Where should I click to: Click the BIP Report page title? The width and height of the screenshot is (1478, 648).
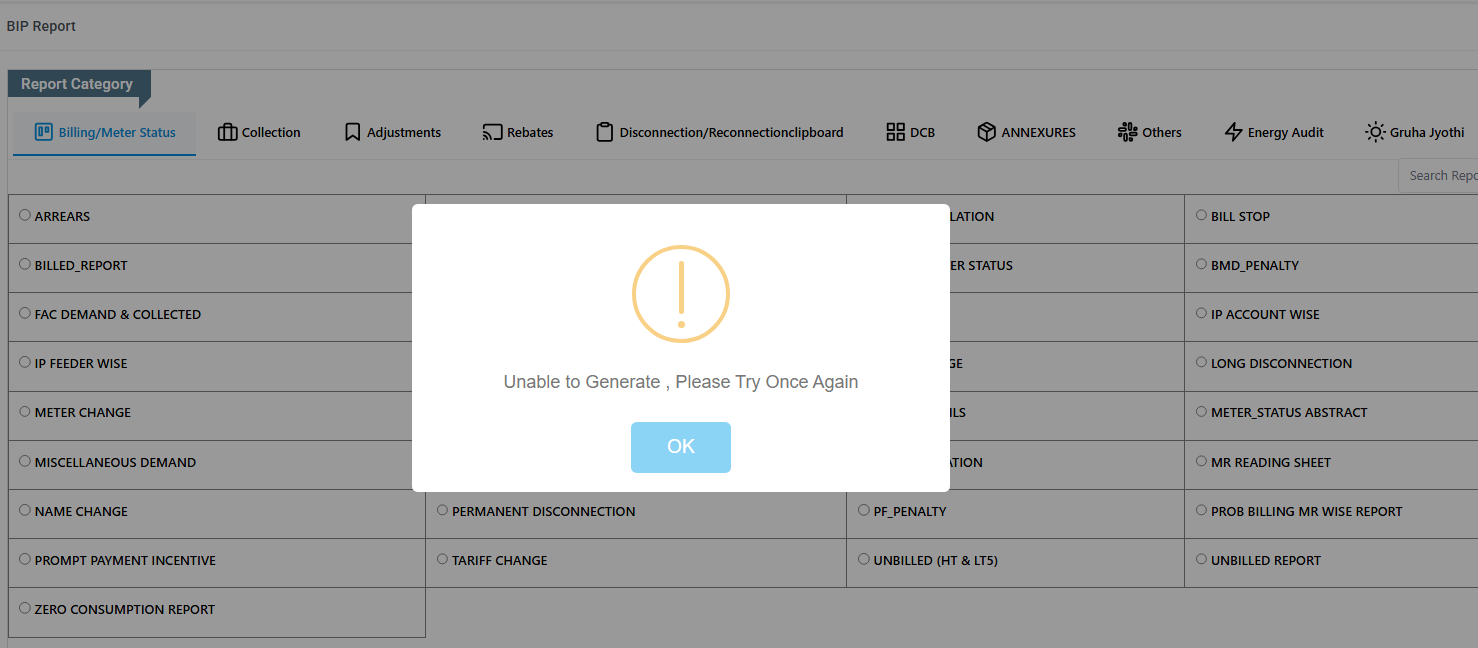(x=41, y=26)
